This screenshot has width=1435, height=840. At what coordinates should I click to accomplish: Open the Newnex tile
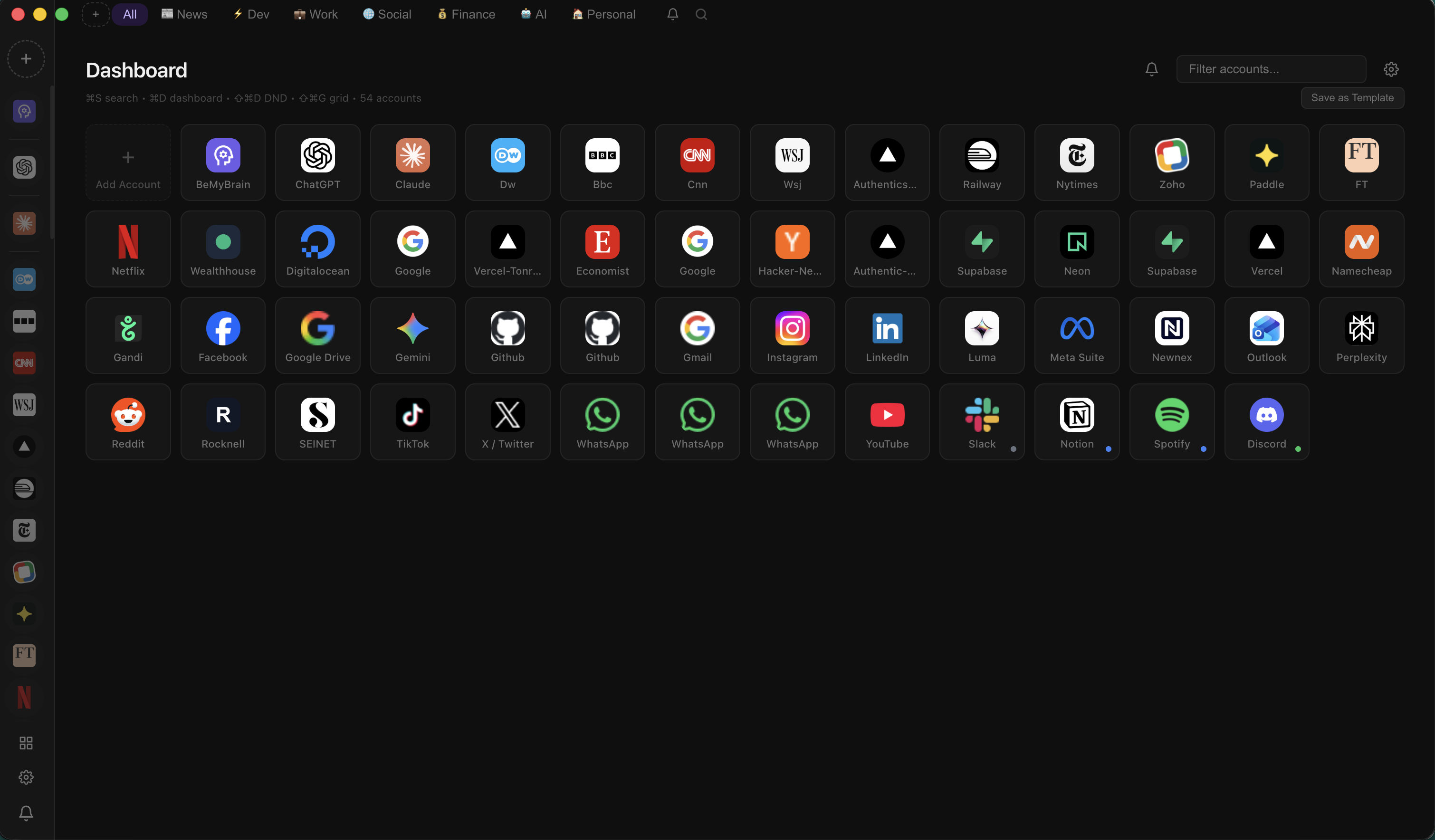pyautogui.click(x=1172, y=335)
